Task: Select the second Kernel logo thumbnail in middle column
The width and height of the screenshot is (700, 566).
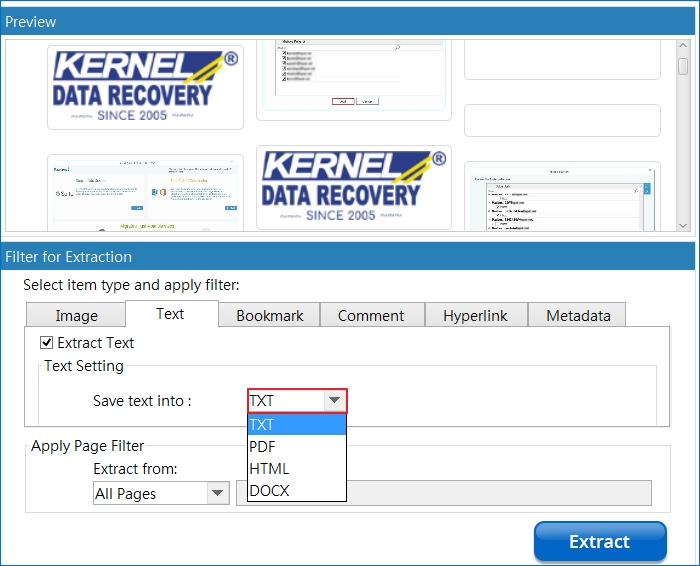Action: [354, 187]
